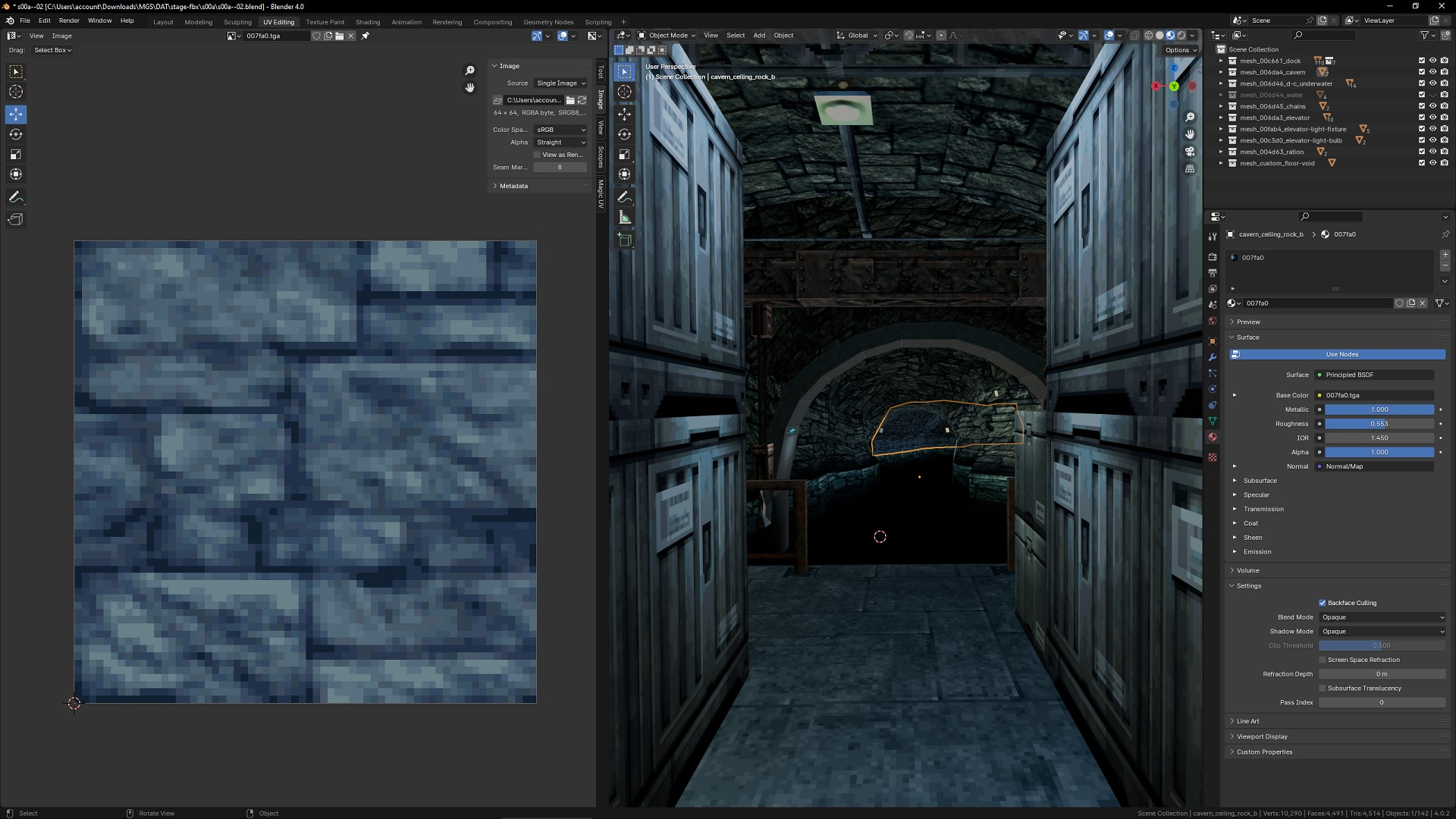Click the Use Nodes button
1456x819 pixels.
(x=1337, y=354)
